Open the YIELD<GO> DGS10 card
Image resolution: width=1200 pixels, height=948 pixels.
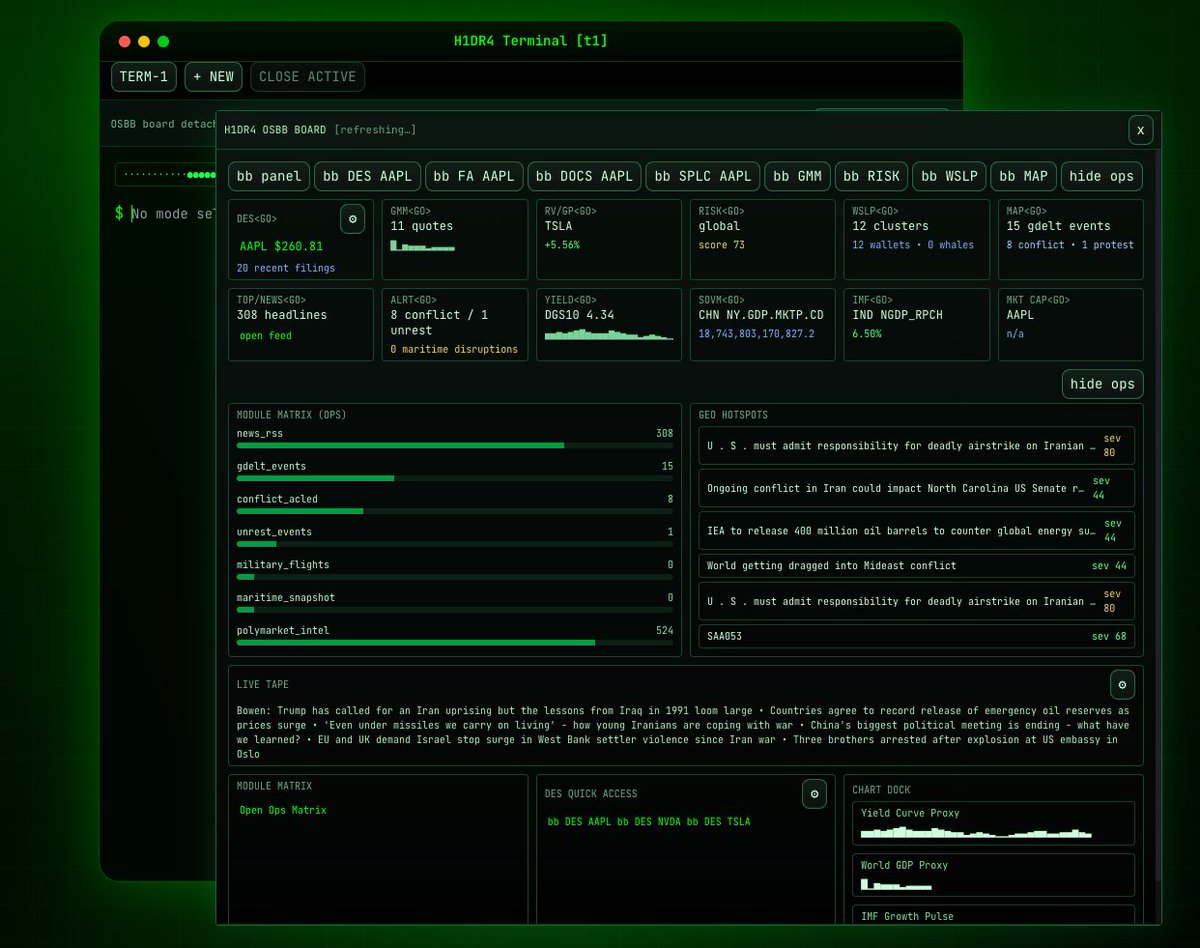(609, 324)
